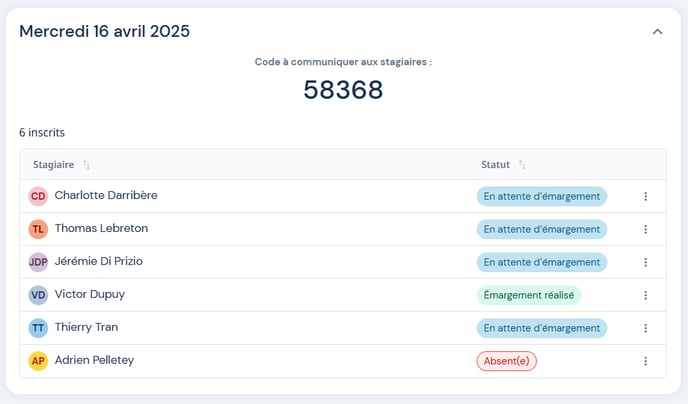The image size is (688, 404).
Task: Click the CD avatar of Charlotte Darribère
Action: pos(38,196)
